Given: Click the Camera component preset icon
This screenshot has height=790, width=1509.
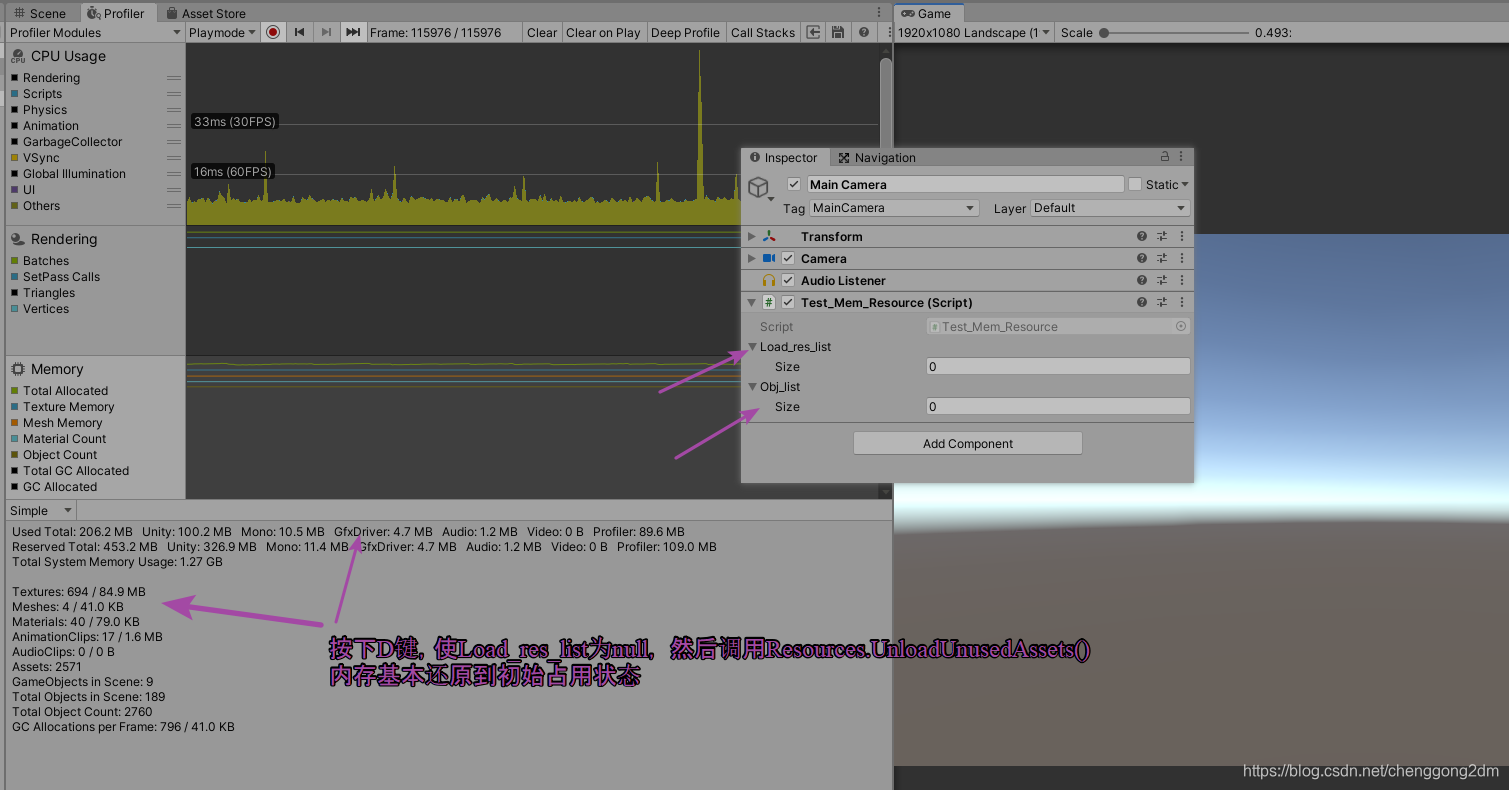Looking at the screenshot, I should pyautogui.click(x=1161, y=258).
